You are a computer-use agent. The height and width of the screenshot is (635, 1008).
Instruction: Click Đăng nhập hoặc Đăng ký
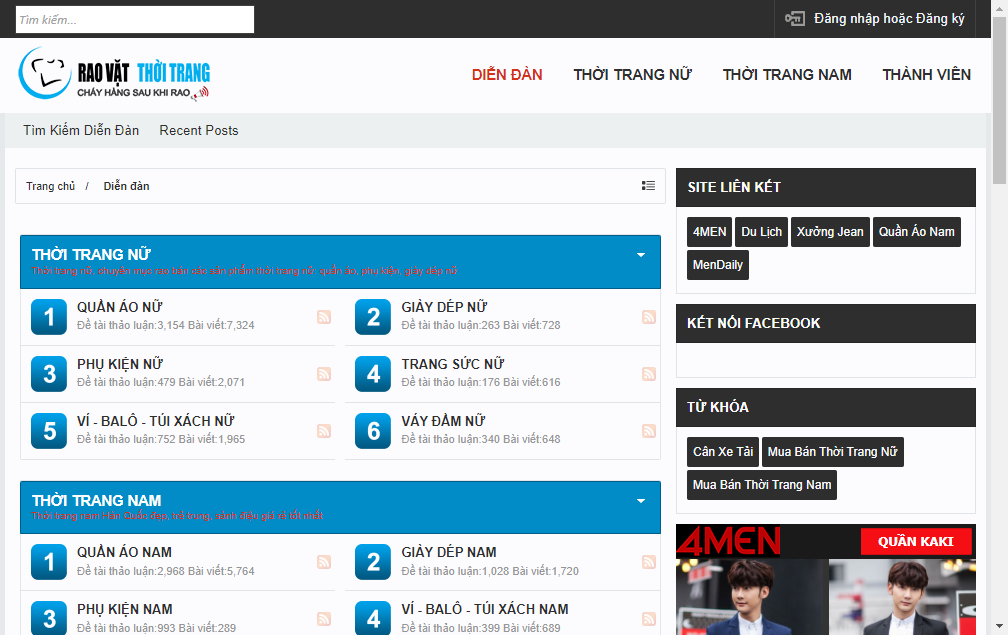(889, 19)
